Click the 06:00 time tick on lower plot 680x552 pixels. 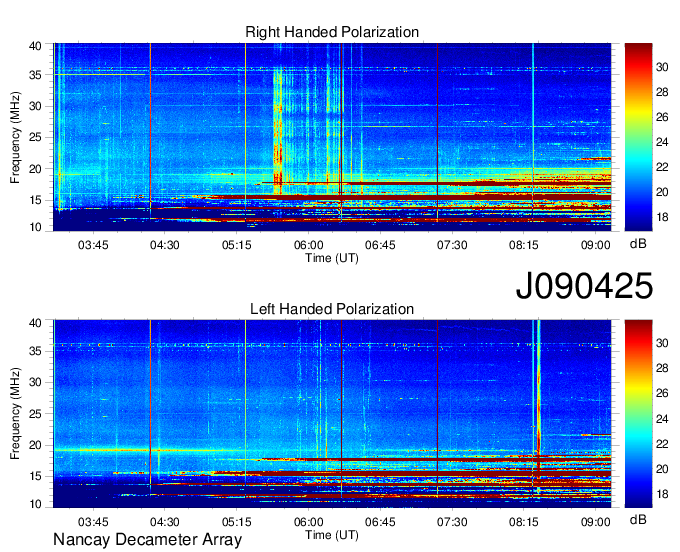point(308,522)
